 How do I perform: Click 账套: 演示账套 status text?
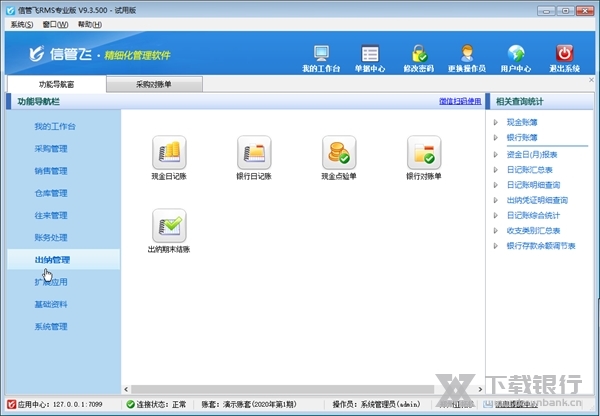pyautogui.click(x=249, y=404)
